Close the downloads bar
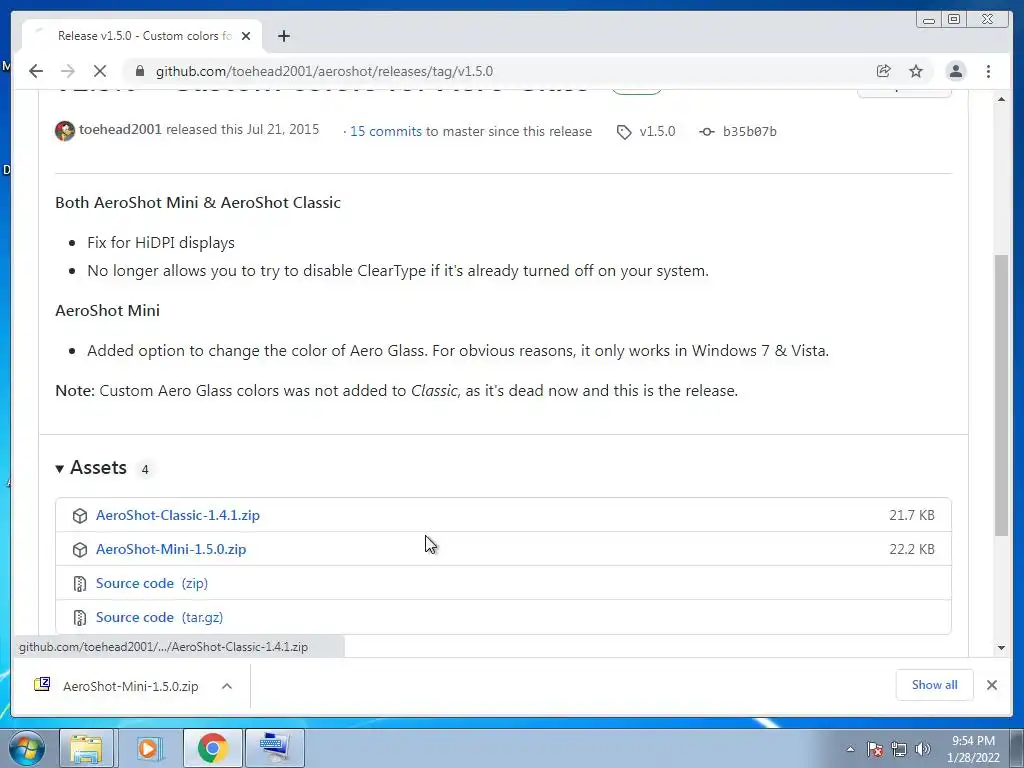 [x=991, y=685]
